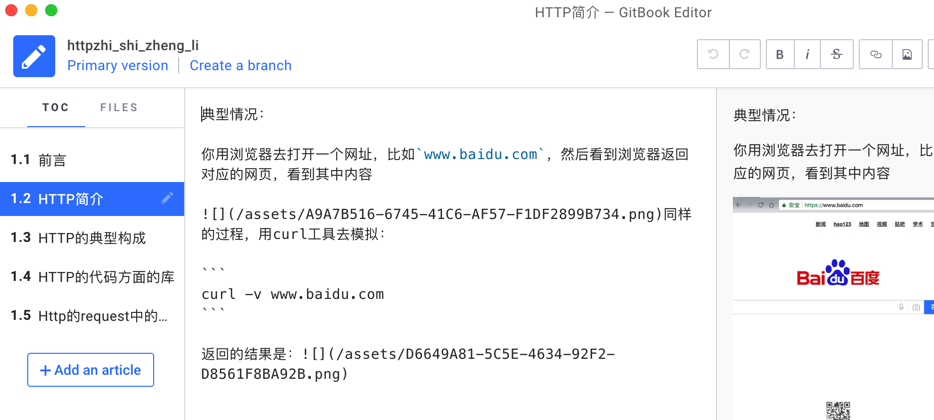This screenshot has width=934, height=420.
Task: Click the edit pencil beside HTTP简介
Action: point(167,198)
